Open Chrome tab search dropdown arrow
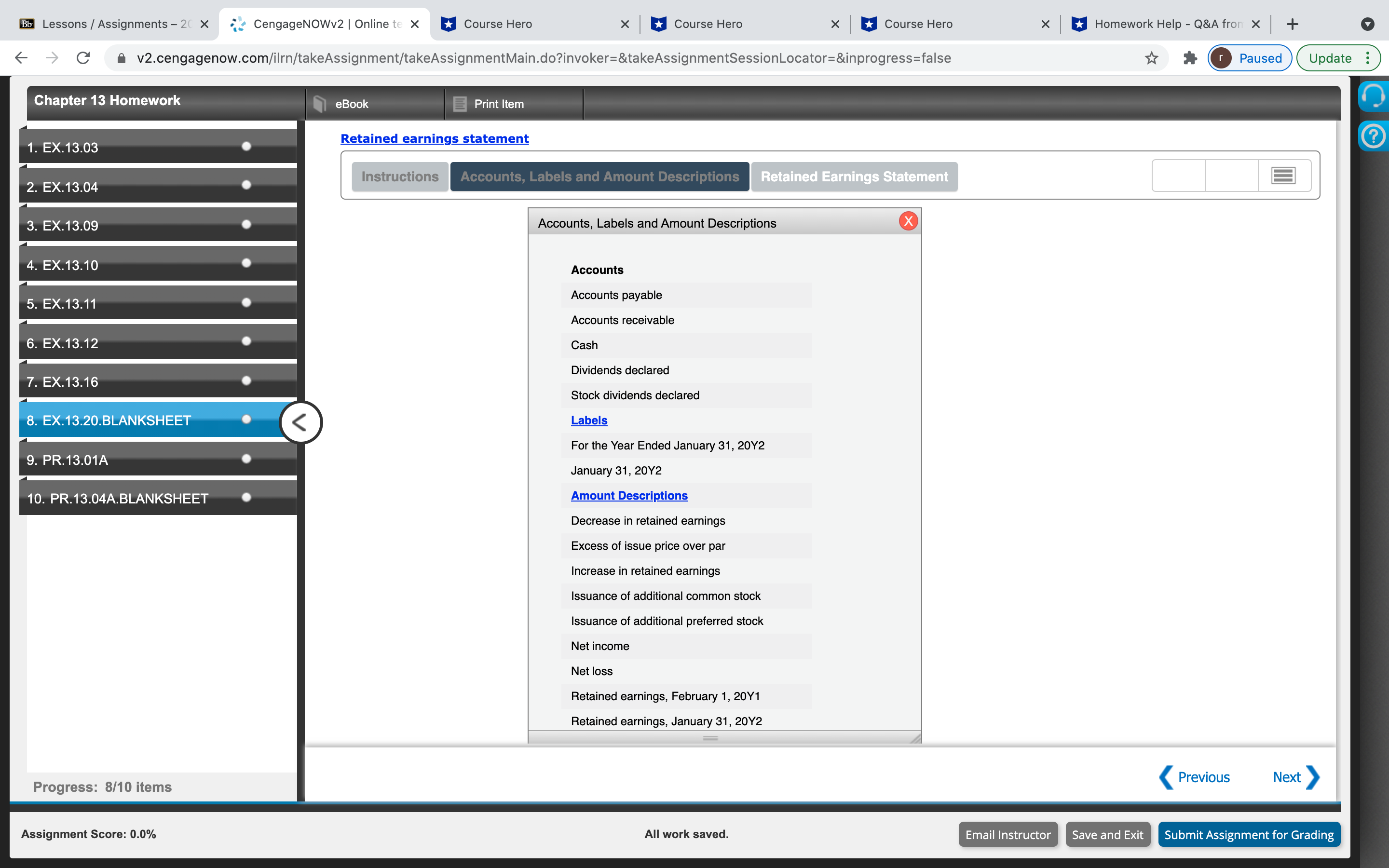The width and height of the screenshot is (1389, 868). [x=1368, y=24]
